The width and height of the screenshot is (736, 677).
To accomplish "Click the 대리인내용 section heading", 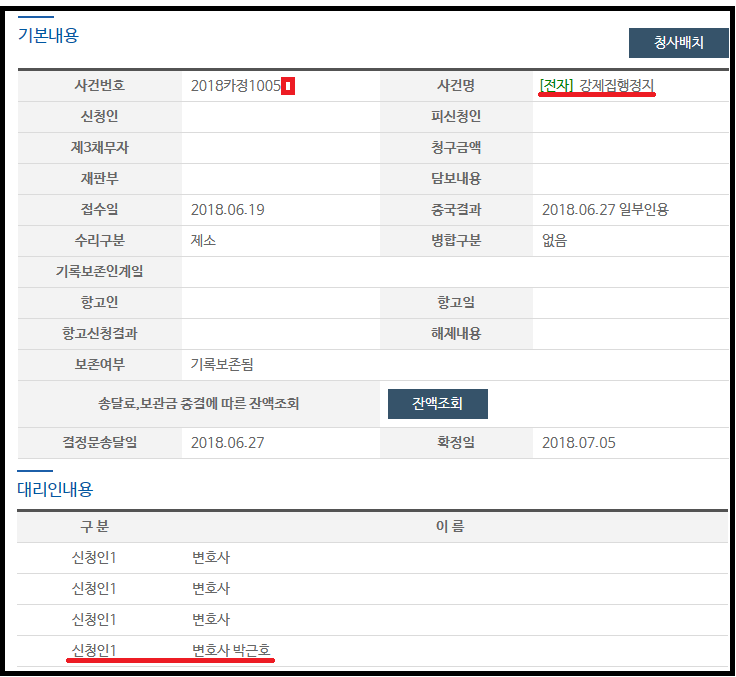I will click(x=55, y=489).
